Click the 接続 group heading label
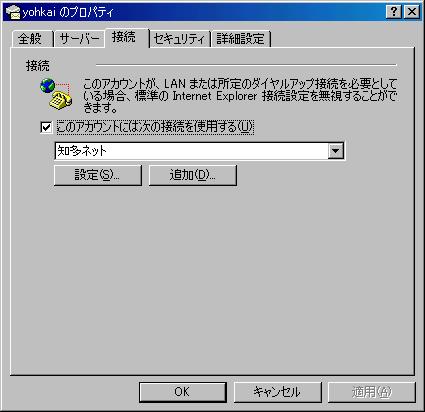425x412 pixels. pos(38,66)
